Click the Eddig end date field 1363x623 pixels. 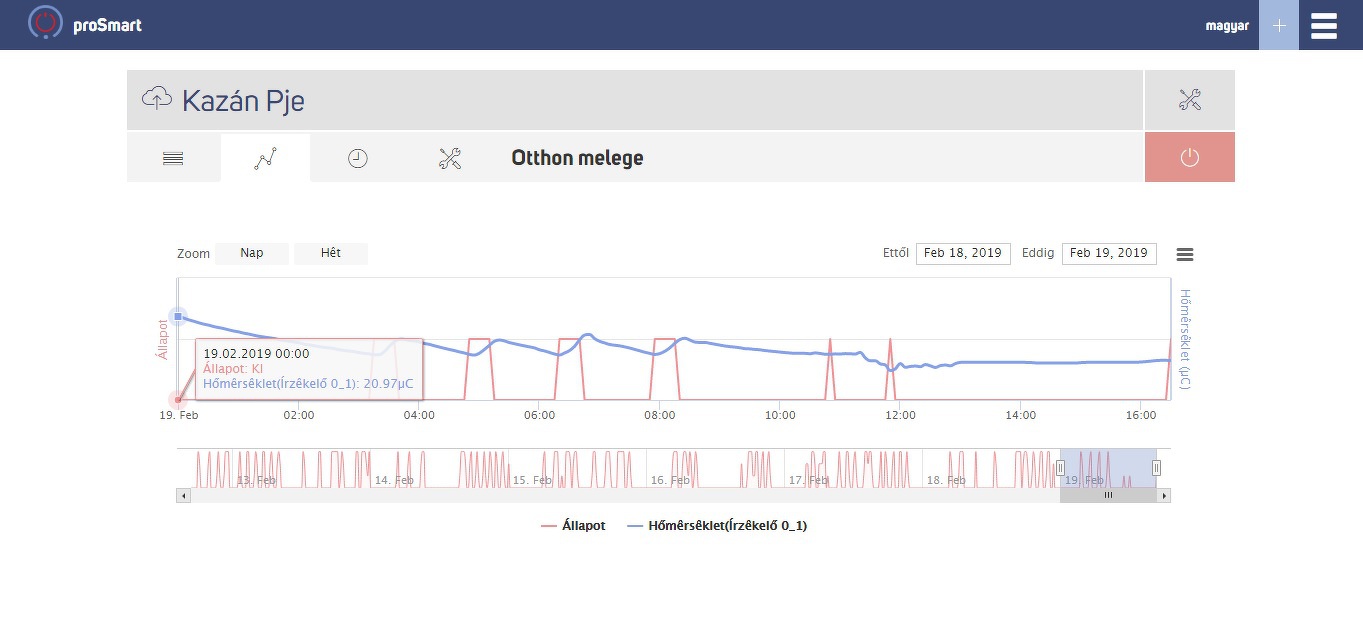pyautogui.click(x=1109, y=253)
